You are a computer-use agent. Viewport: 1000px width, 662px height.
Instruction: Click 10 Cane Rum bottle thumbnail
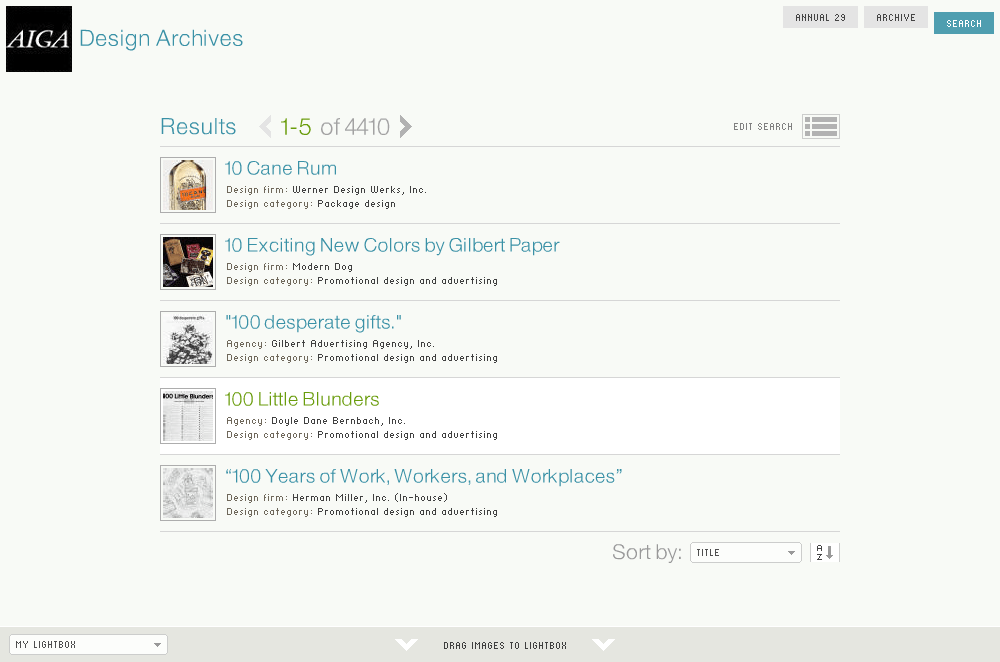188,185
